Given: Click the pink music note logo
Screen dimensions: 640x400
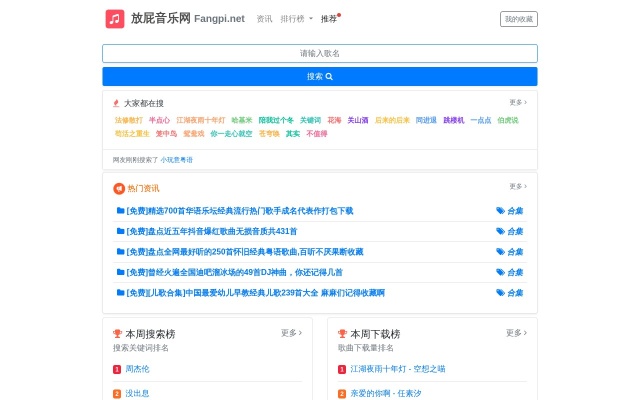Looking at the screenshot, I should click(115, 19).
